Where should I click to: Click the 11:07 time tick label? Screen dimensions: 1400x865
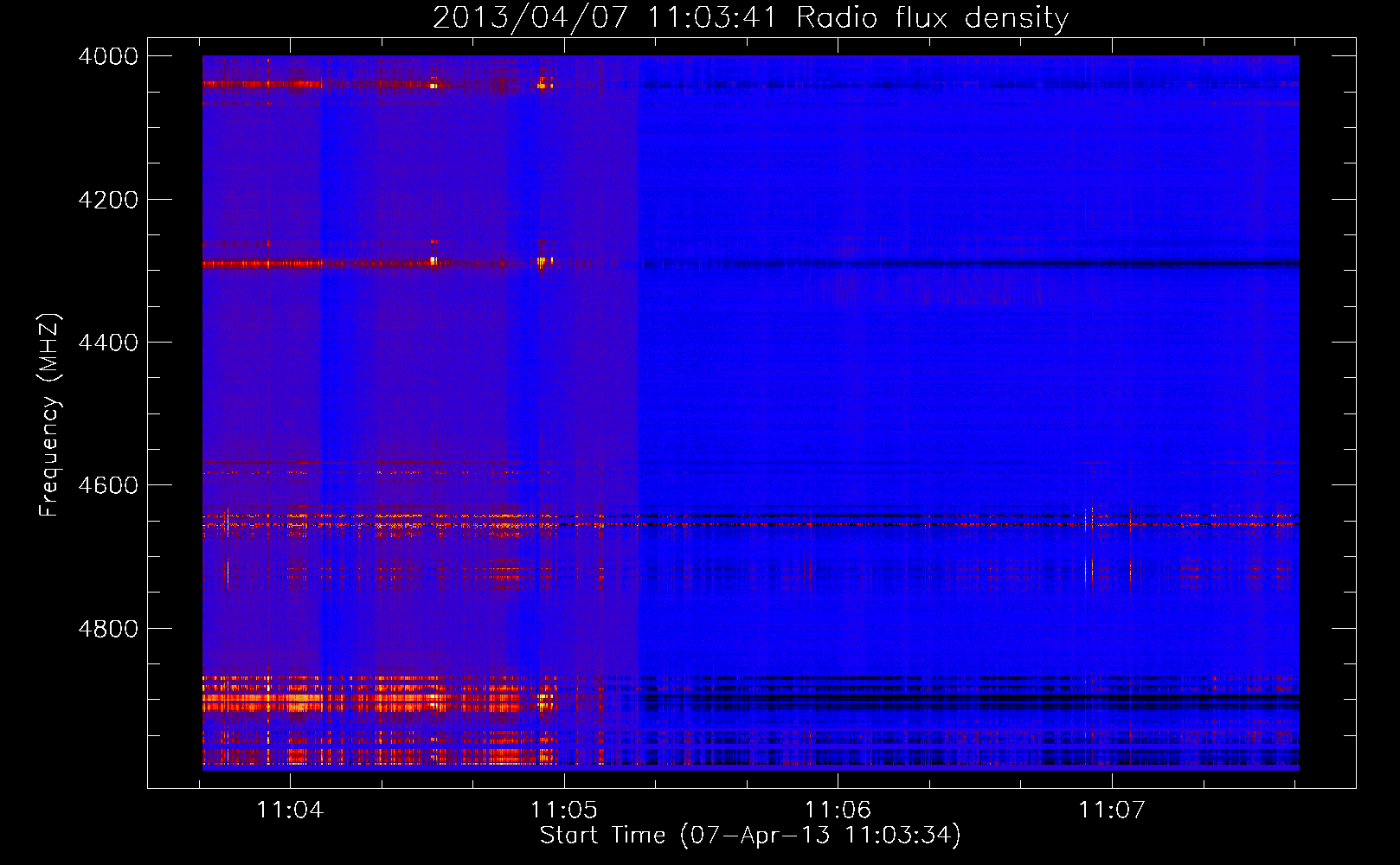pyautogui.click(x=1112, y=810)
